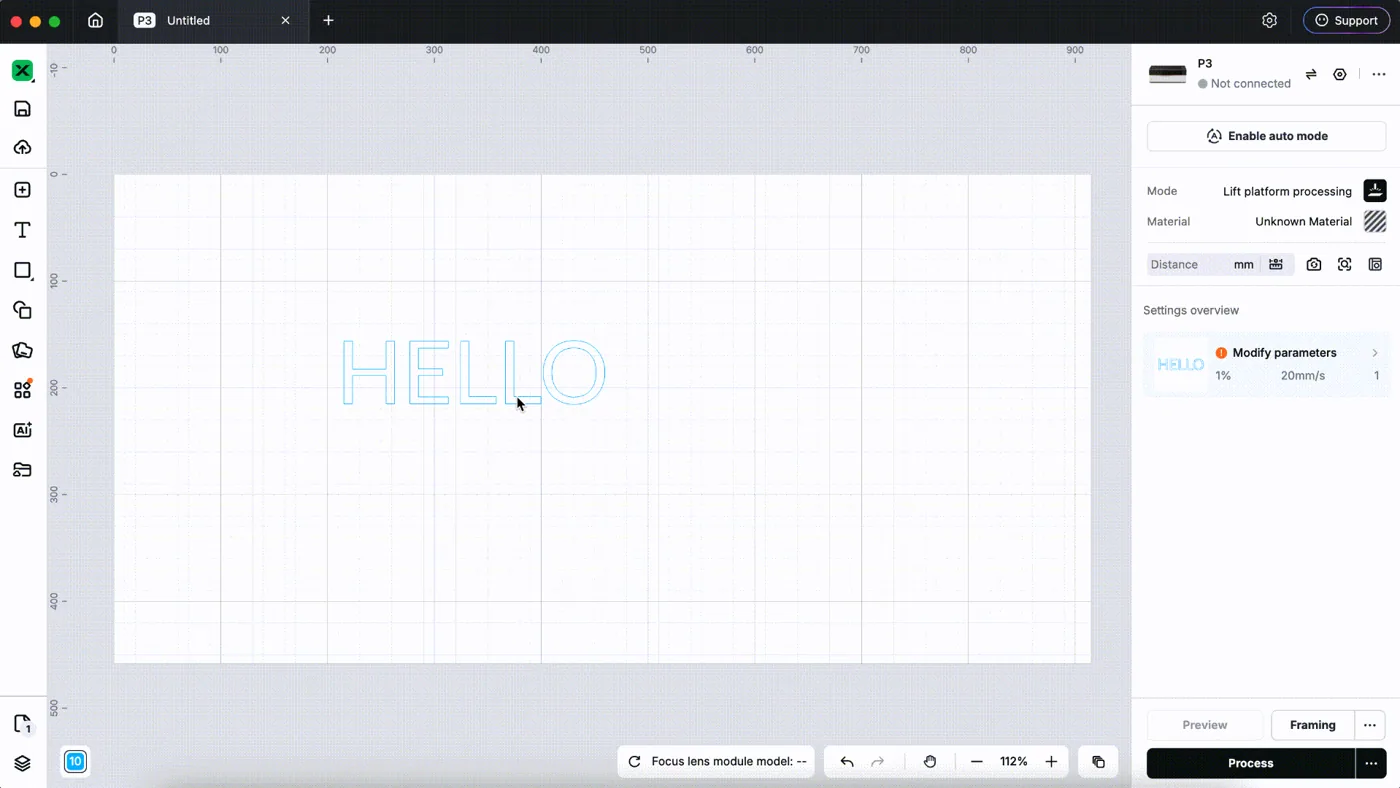This screenshot has height=788, width=1400.
Task: Open the projects folder icon
Action: [x=22, y=470]
